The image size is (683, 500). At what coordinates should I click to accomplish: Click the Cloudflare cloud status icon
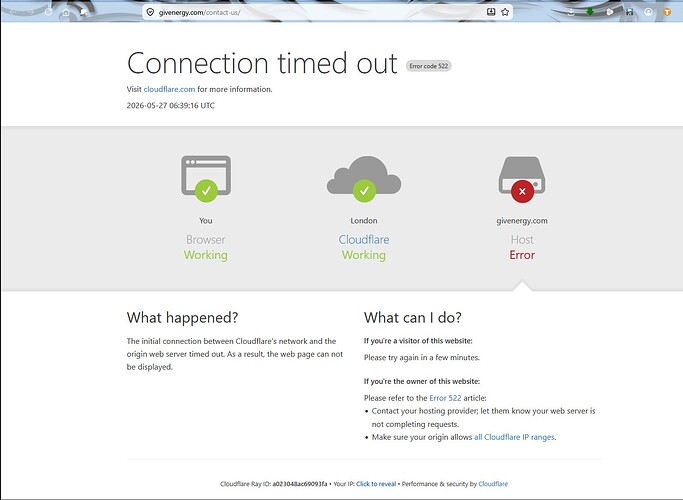tap(364, 178)
